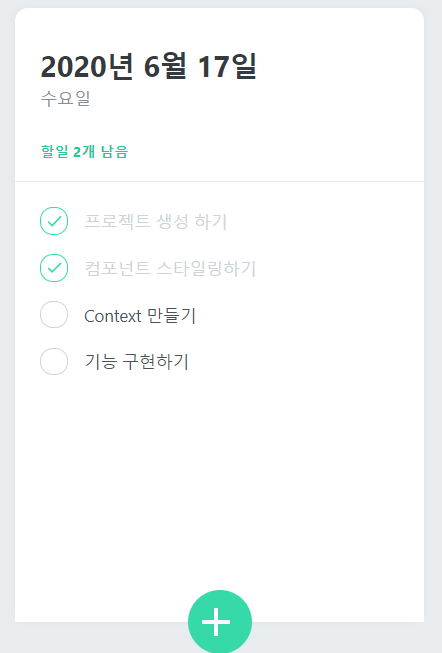Image resolution: width=442 pixels, height=653 pixels.
Task: Check the Context 만들기 todo circle
Action: pyautogui.click(x=54, y=315)
